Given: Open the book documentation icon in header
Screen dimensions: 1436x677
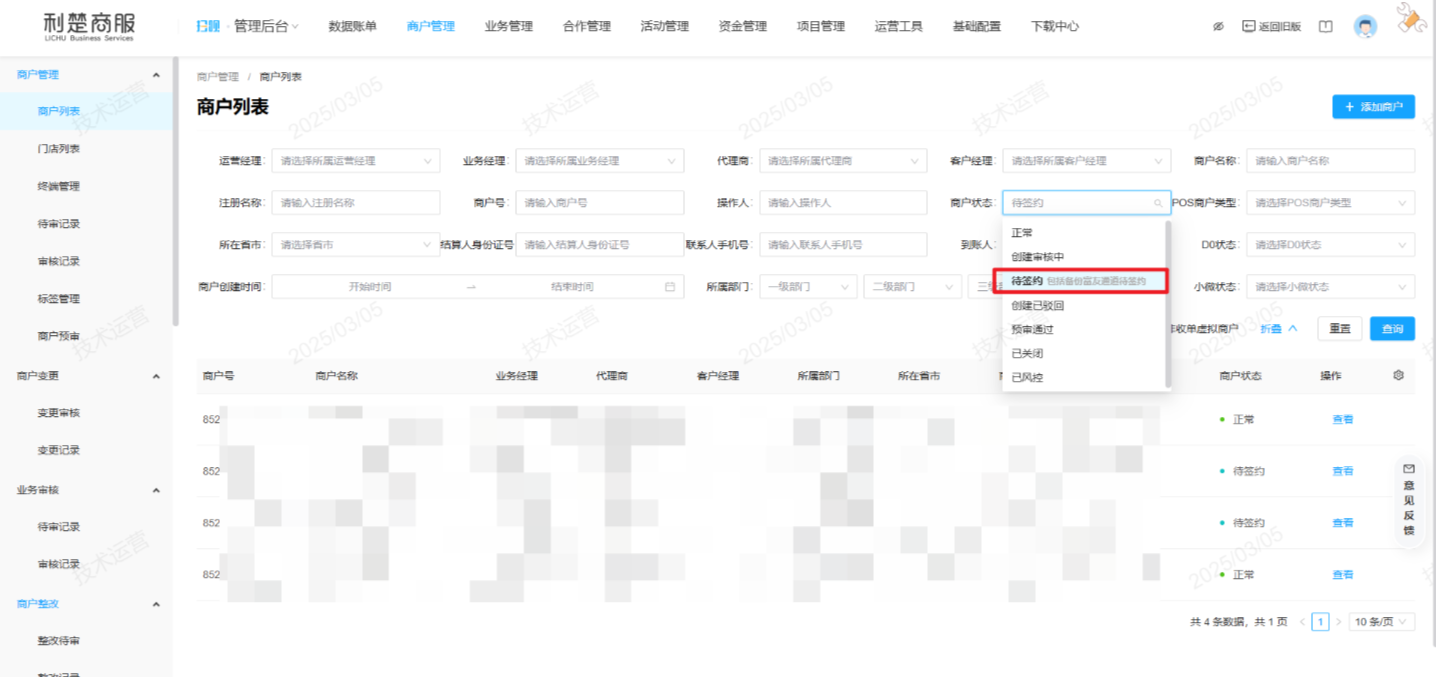Looking at the screenshot, I should tap(1325, 27).
